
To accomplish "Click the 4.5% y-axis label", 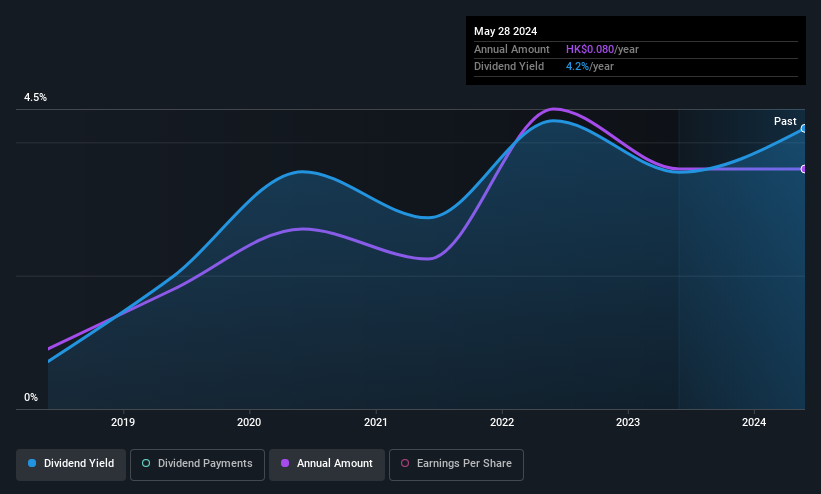I will (x=35, y=97).
